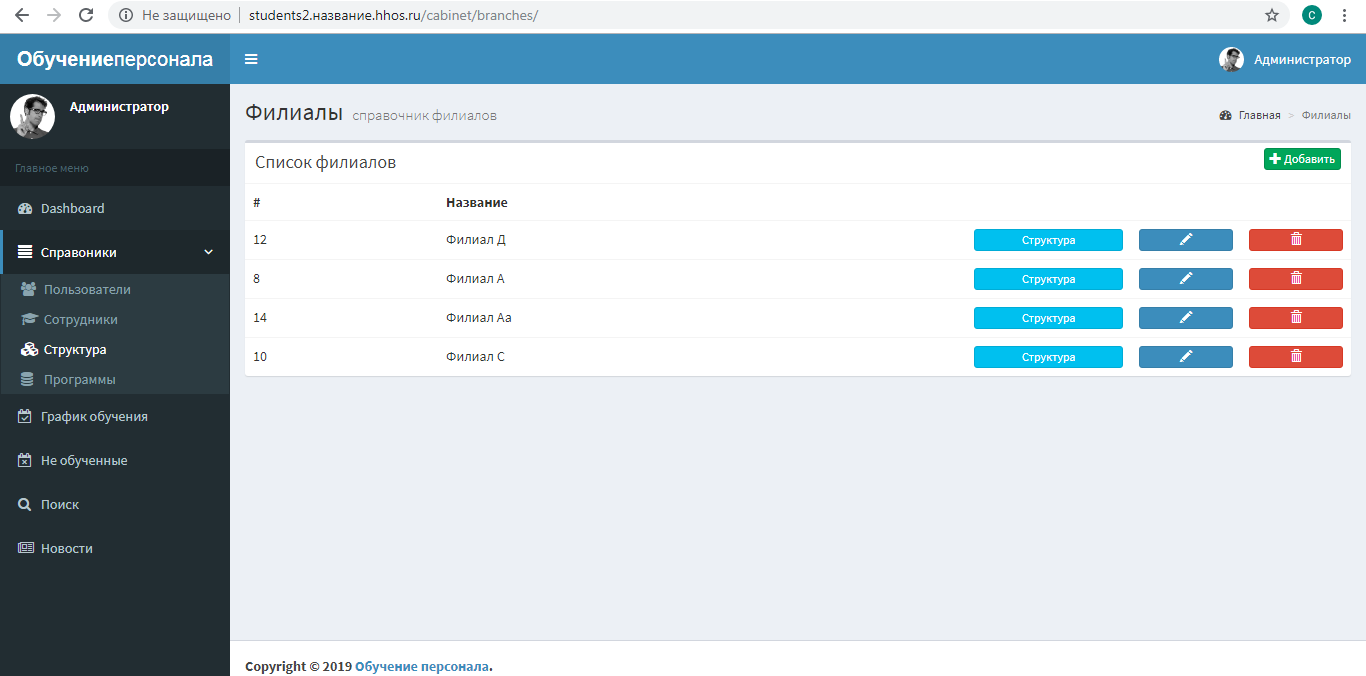Viewport: 1366px width, 676px height.
Task: Click the Список филиалов heading
Action: [x=326, y=162]
